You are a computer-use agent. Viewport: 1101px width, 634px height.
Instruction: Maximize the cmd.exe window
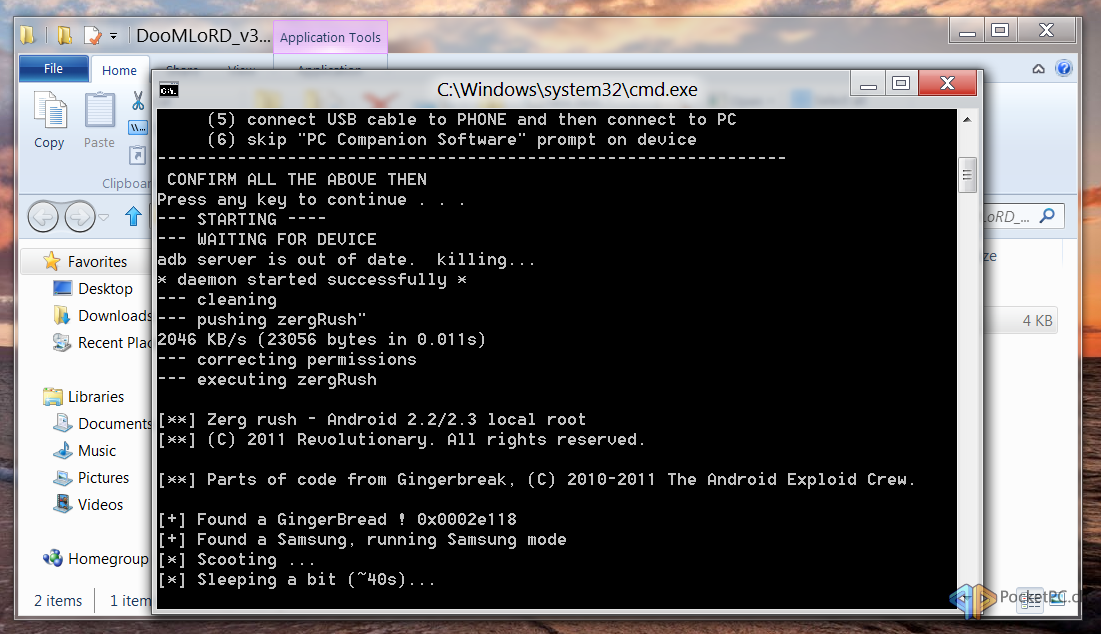[901, 83]
